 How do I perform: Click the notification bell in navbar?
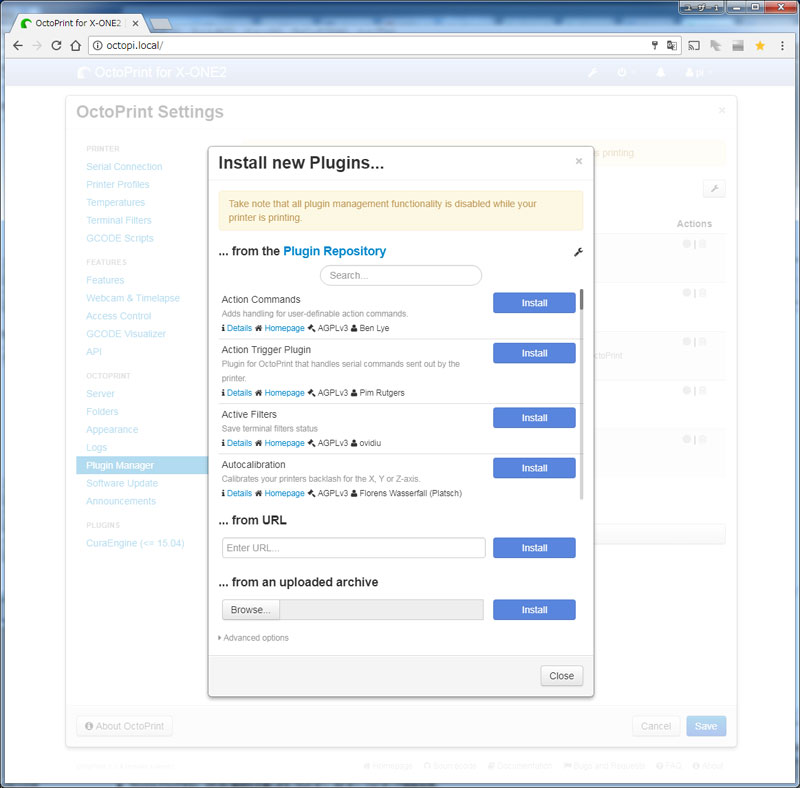click(660, 72)
